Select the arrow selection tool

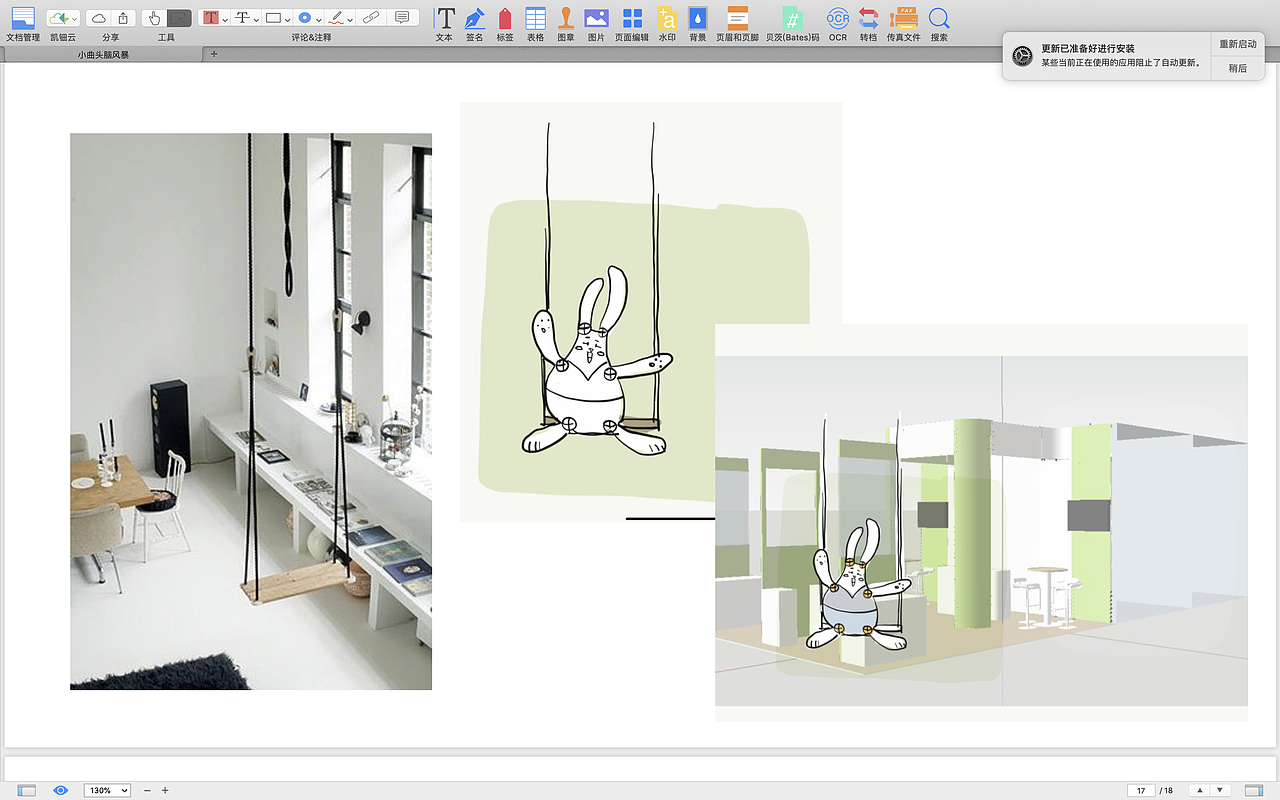click(179, 18)
